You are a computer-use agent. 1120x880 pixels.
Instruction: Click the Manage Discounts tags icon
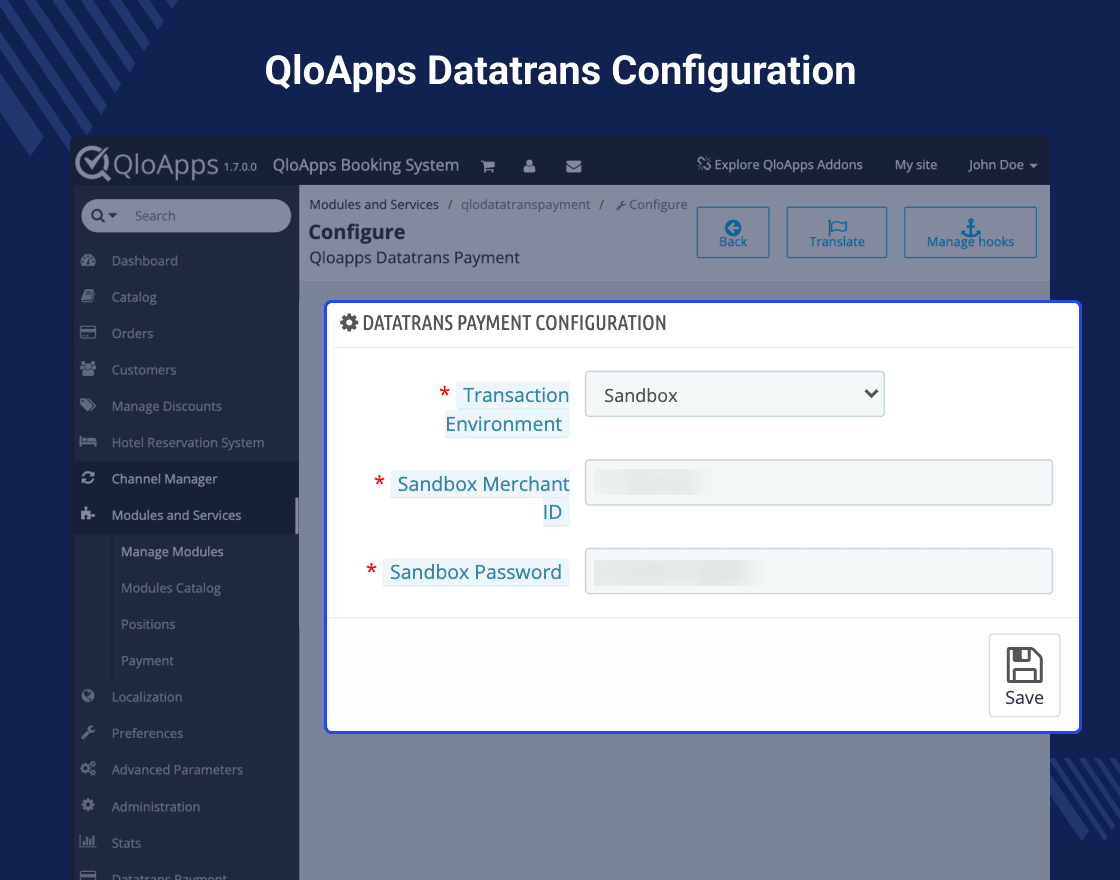point(88,405)
